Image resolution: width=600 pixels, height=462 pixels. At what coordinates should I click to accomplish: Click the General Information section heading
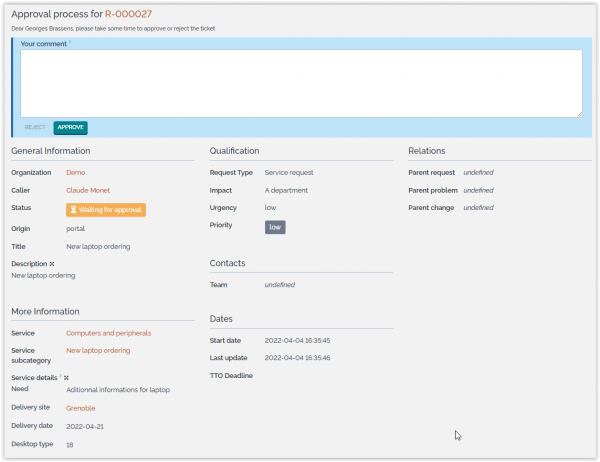pos(50,151)
